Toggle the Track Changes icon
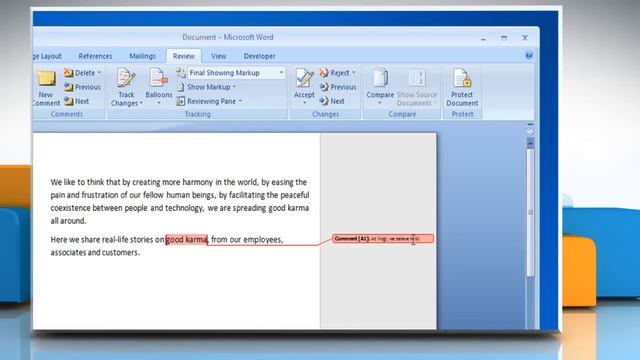This screenshot has width=640, height=360. click(x=126, y=78)
